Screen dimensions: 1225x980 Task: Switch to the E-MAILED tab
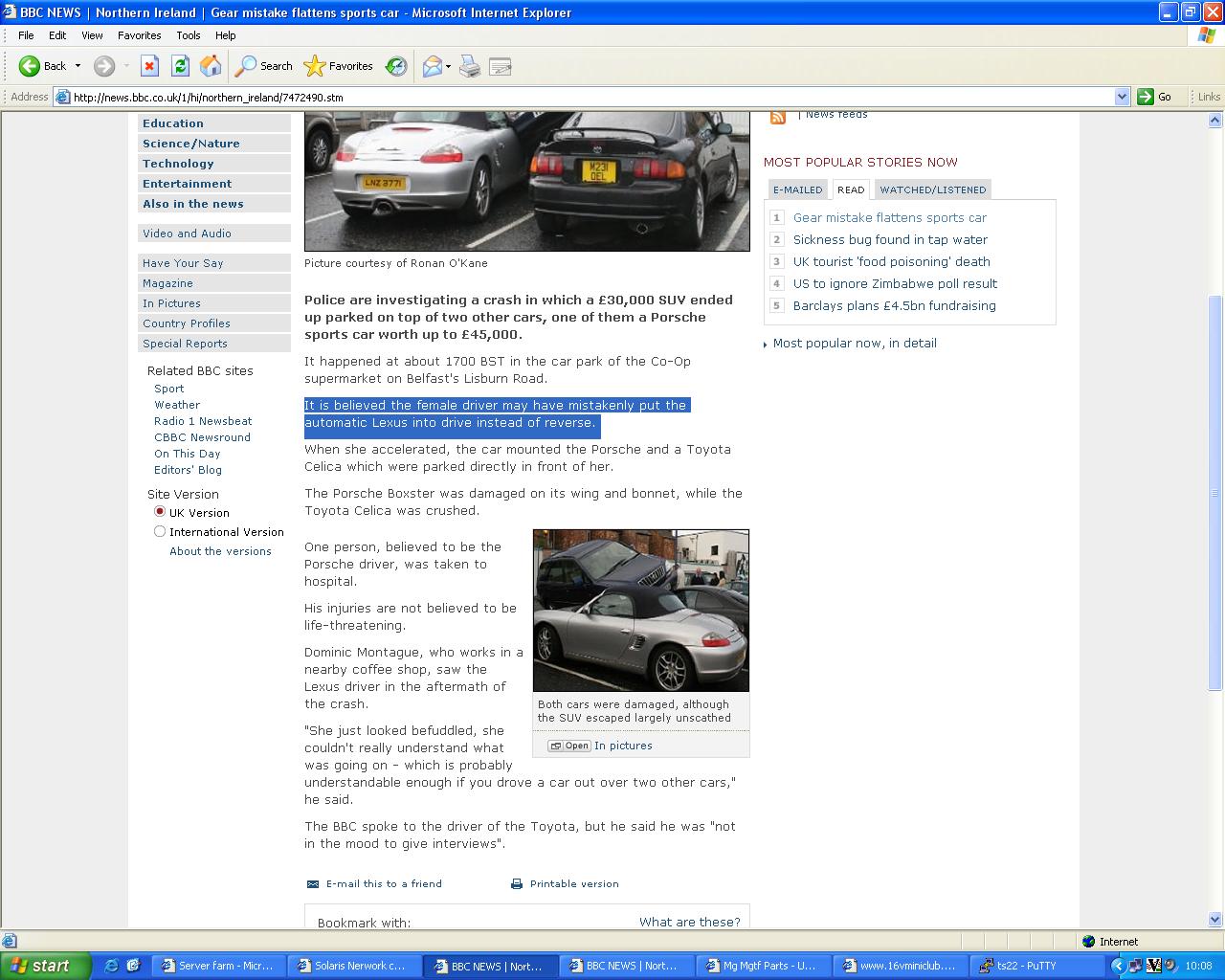pos(797,189)
